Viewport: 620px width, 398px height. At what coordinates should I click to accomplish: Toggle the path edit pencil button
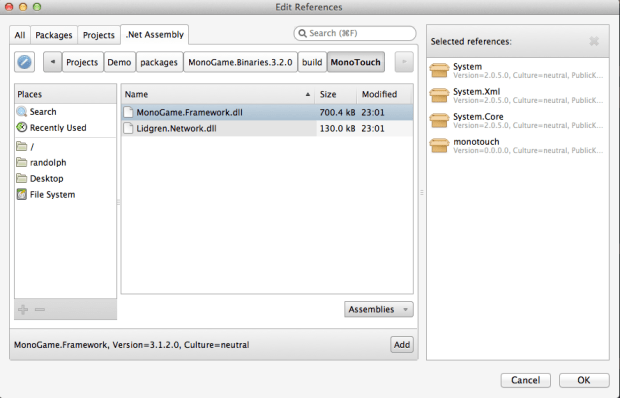pos(25,62)
